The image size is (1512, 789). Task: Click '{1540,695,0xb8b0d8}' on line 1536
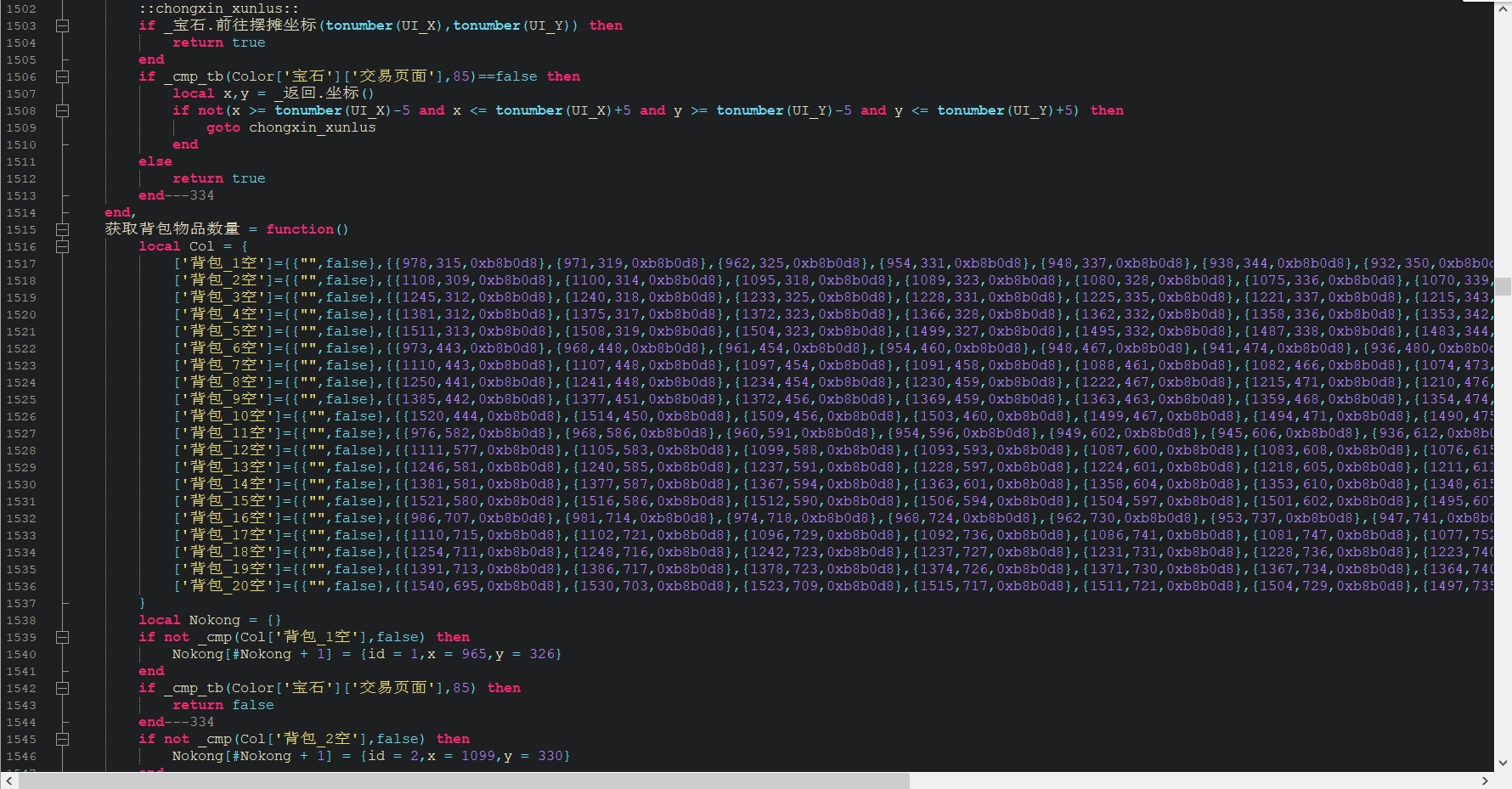(x=482, y=586)
